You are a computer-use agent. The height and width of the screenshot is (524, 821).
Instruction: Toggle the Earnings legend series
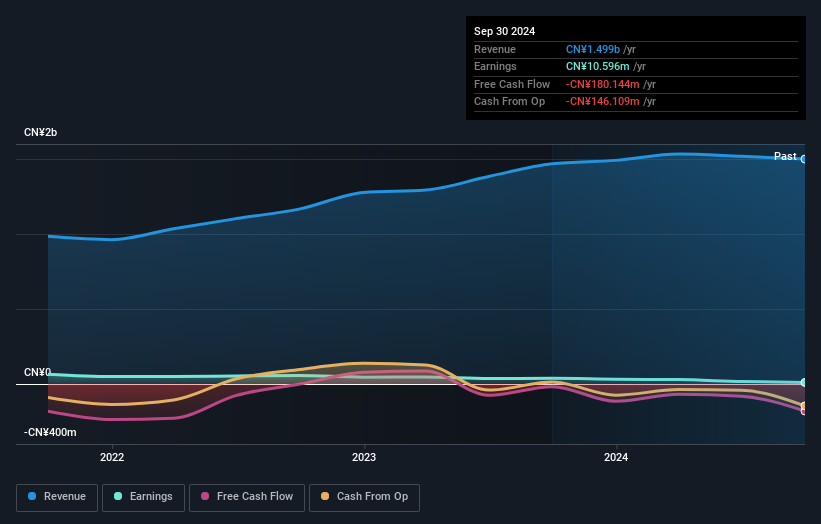[143, 497]
